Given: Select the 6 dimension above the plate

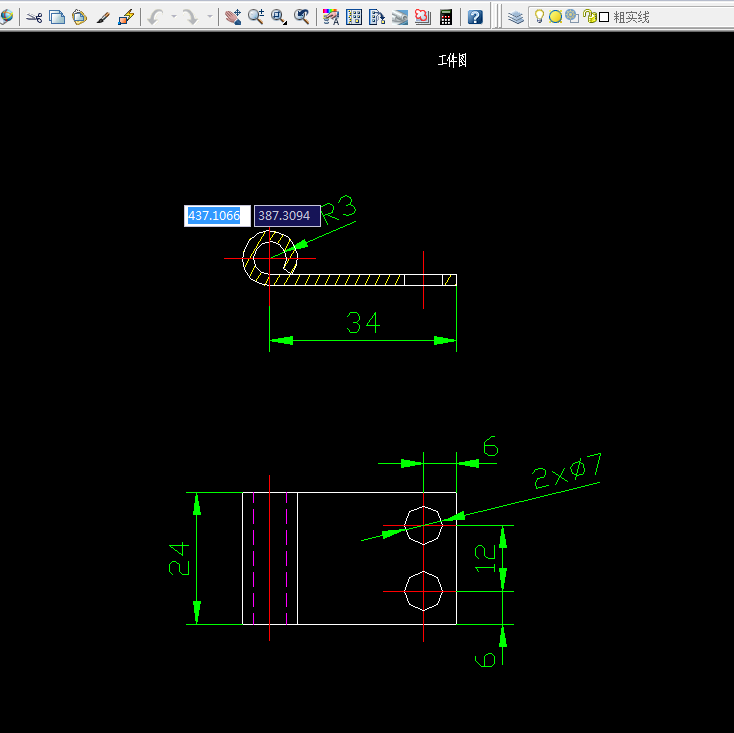Looking at the screenshot, I should (x=491, y=446).
